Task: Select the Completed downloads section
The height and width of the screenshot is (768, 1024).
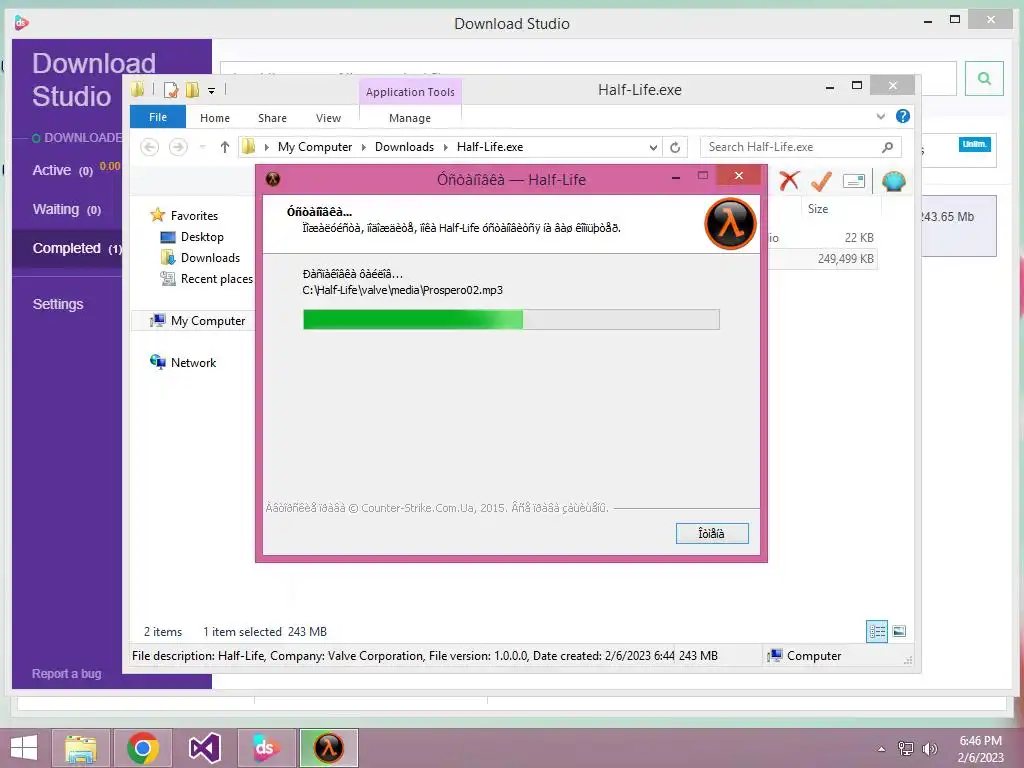Action: (67, 248)
